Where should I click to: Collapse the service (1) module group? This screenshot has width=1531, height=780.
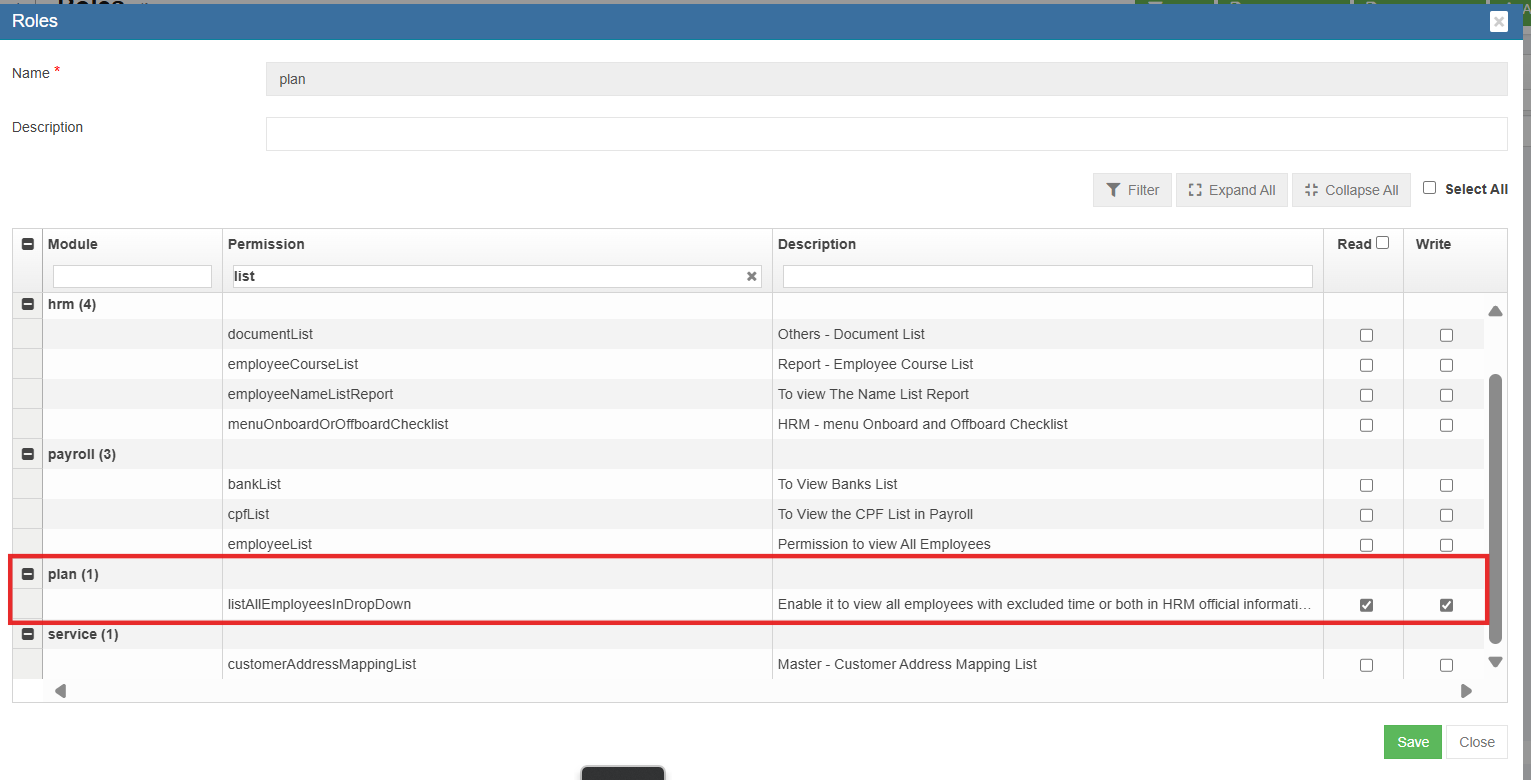click(28, 634)
